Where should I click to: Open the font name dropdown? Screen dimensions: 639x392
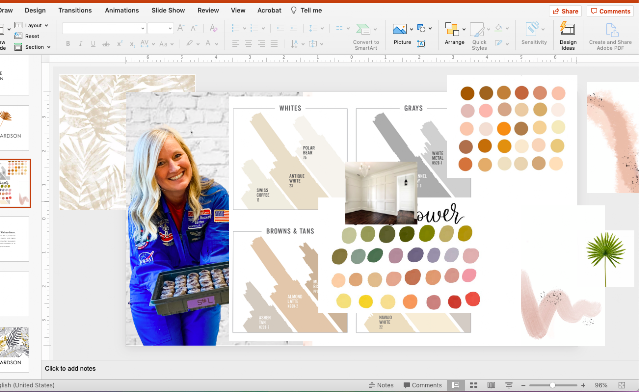(x=143, y=28)
